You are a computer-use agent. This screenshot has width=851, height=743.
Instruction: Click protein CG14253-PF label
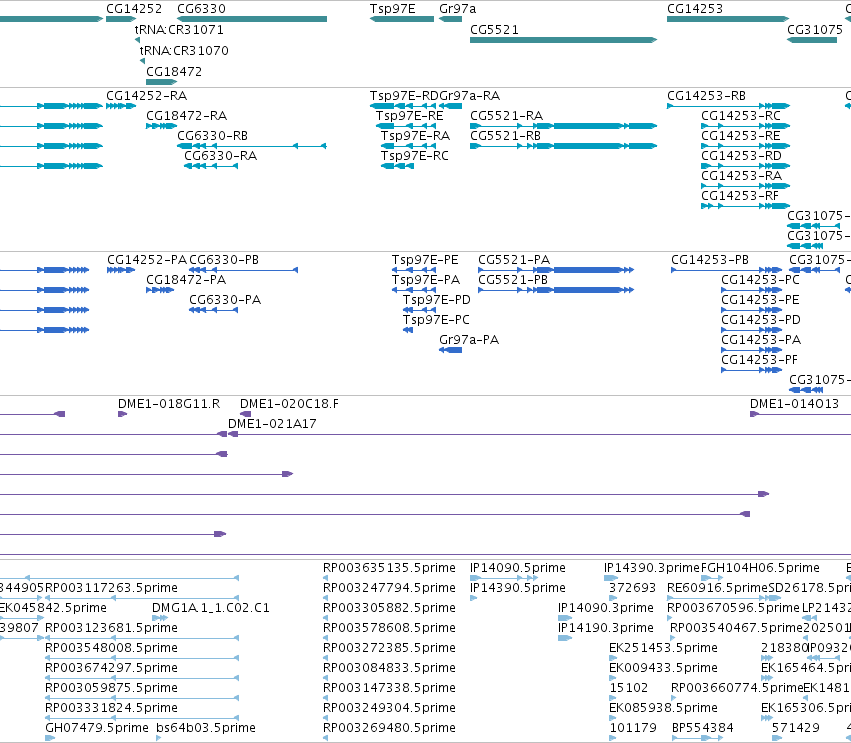tap(759, 360)
